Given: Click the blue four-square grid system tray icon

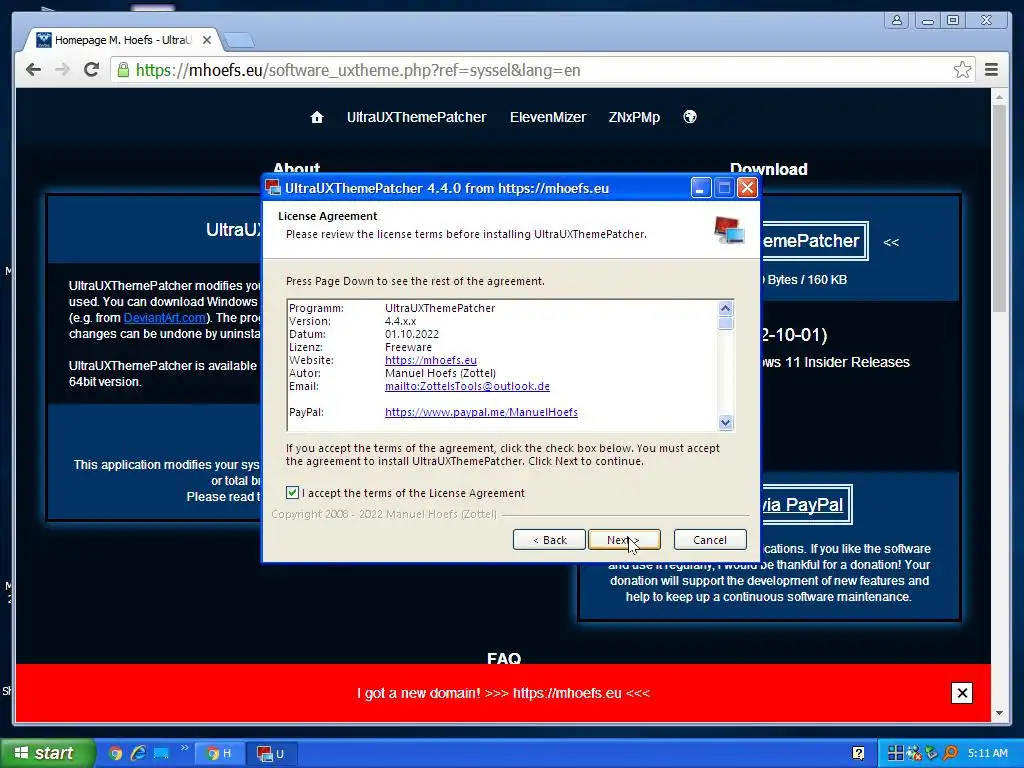Looking at the screenshot, I should click(x=895, y=754).
